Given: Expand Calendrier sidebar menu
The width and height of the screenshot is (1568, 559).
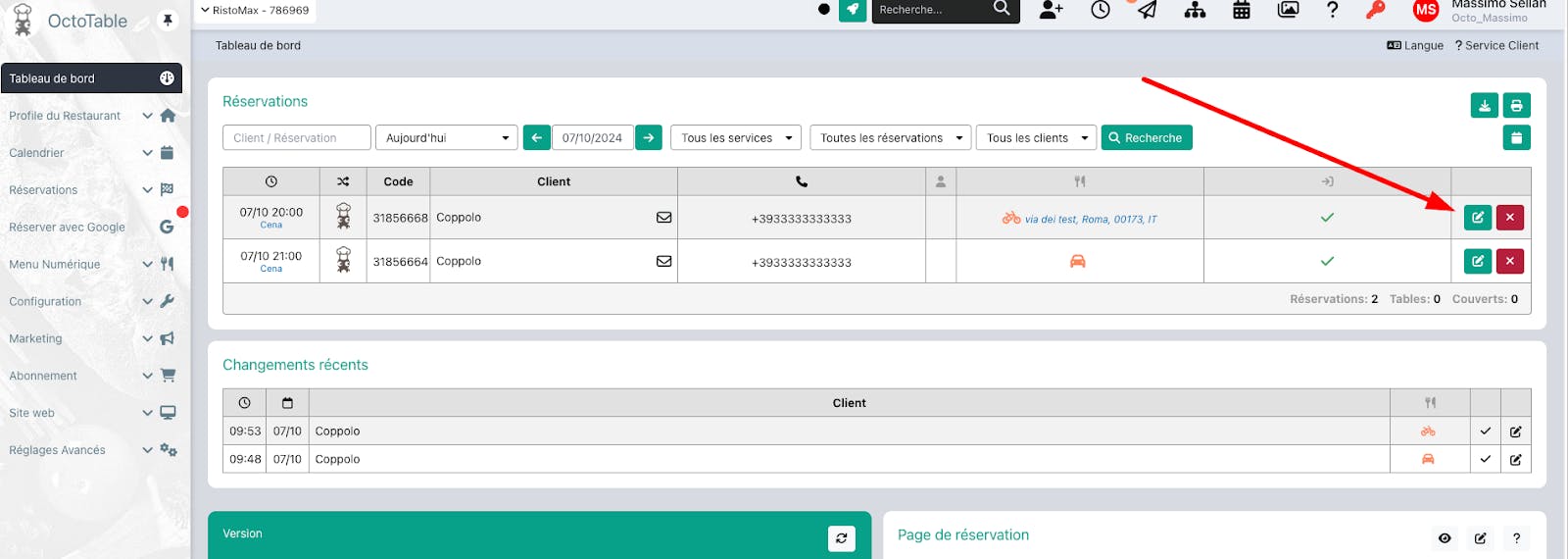Looking at the screenshot, I should [x=92, y=153].
